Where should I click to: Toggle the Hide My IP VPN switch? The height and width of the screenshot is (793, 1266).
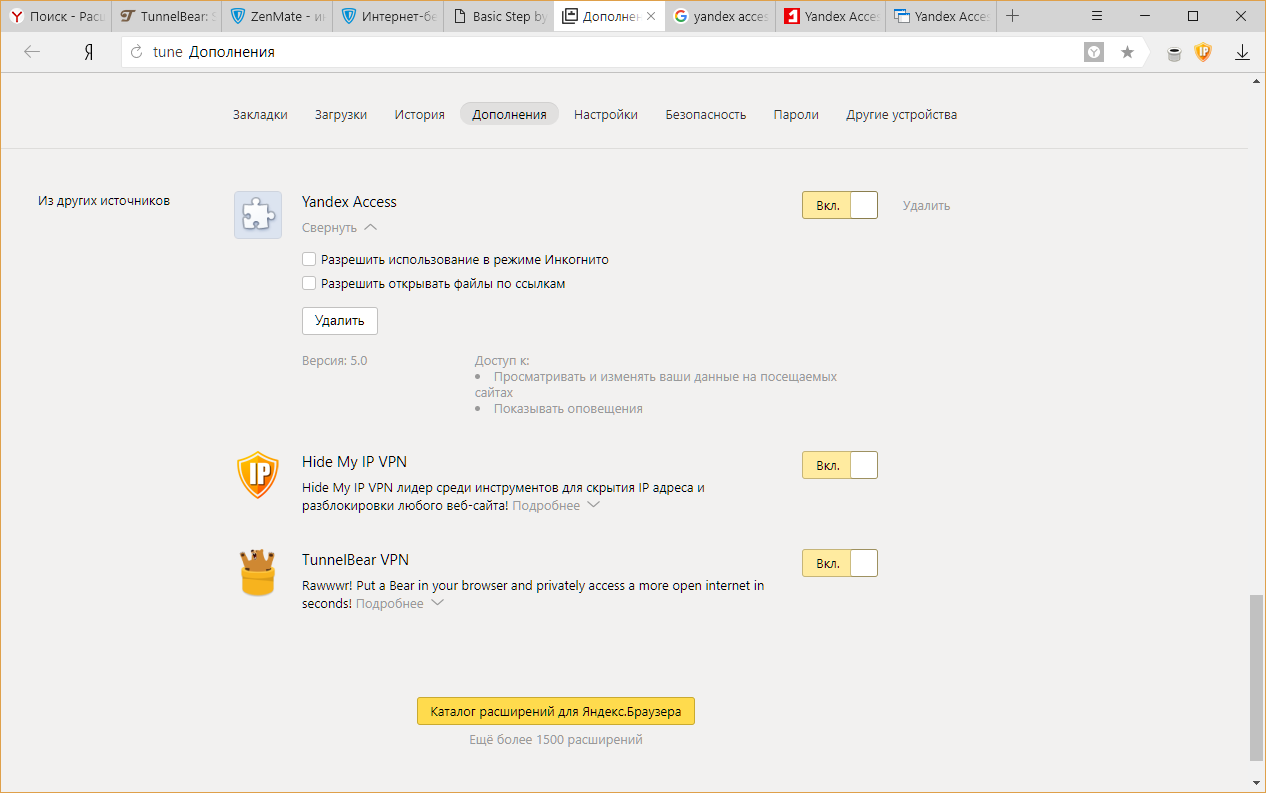click(840, 465)
